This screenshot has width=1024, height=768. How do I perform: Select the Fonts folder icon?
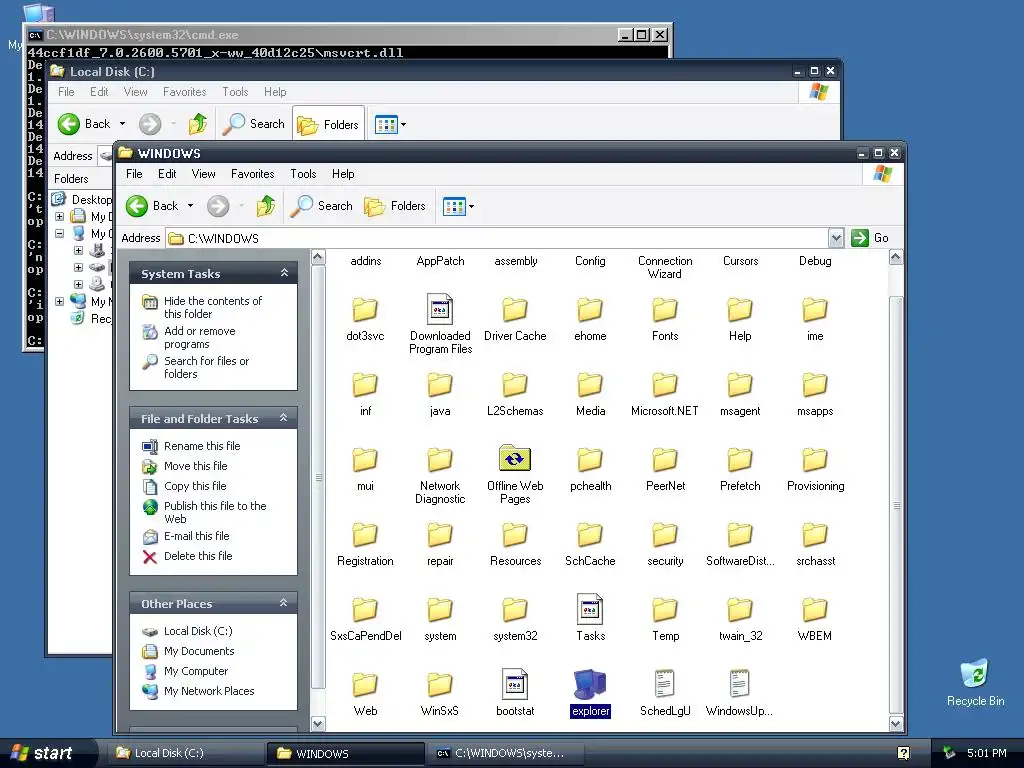pos(665,310)
